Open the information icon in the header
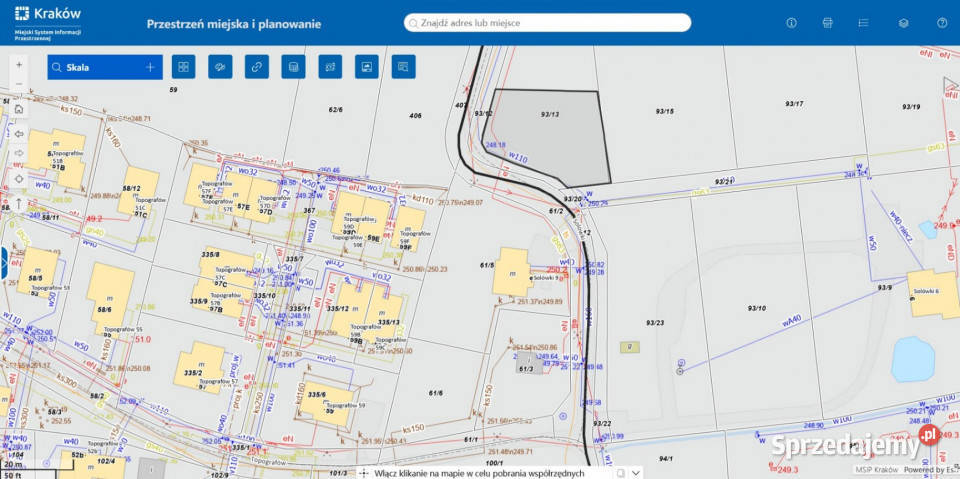 click(x=791, y=23)
